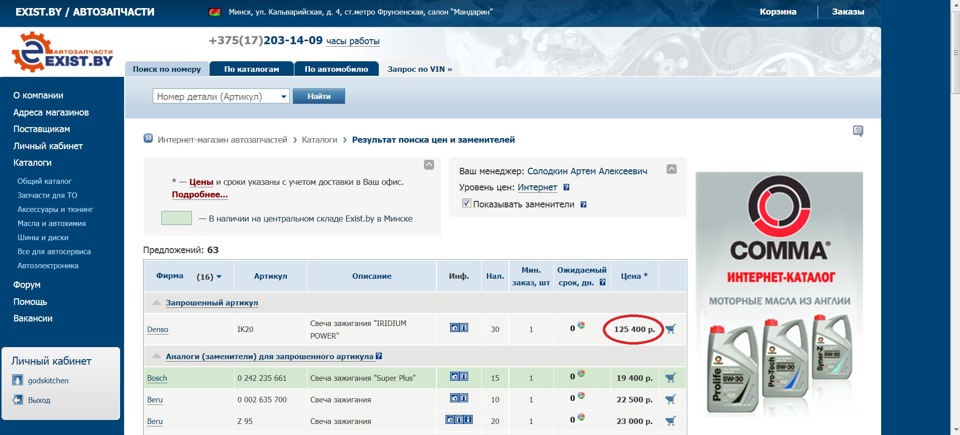The width and height of the screenshot is (960, 435).
Task: Click the help icon in Ожидаемый срок header
Action: click(x=602, y=282)
